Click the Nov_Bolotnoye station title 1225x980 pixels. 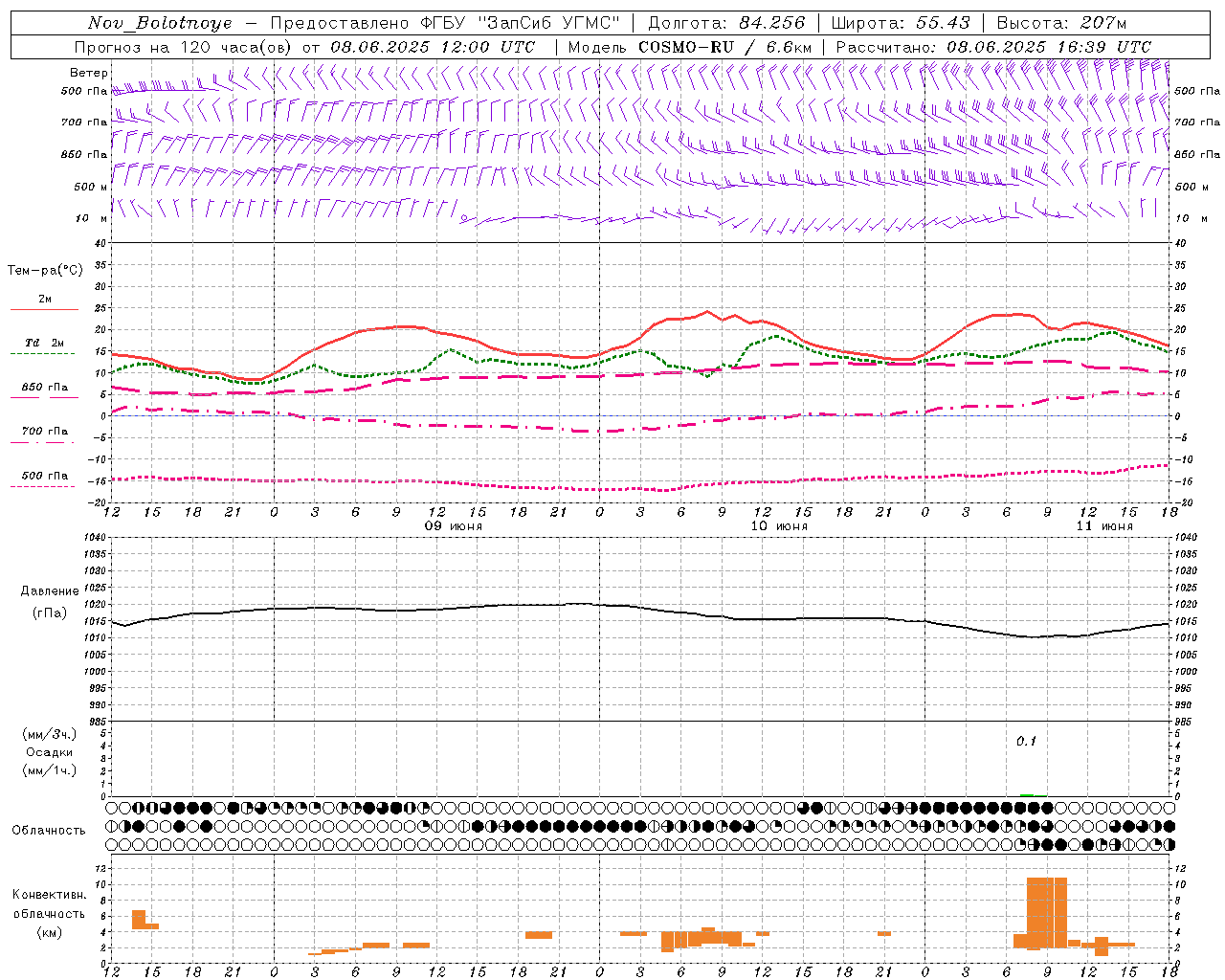coord(160,23)
